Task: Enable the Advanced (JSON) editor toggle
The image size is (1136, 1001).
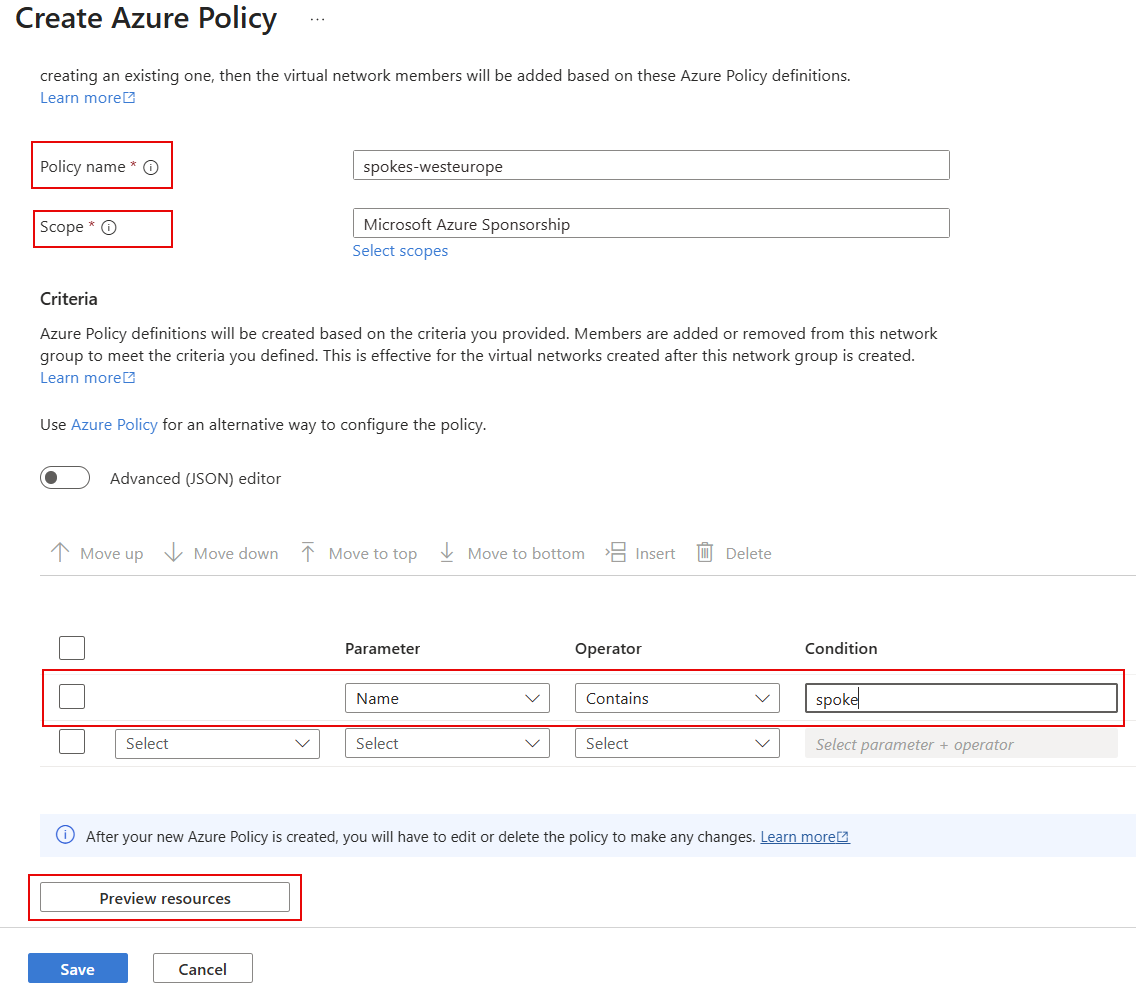Action: click(64, 477)
